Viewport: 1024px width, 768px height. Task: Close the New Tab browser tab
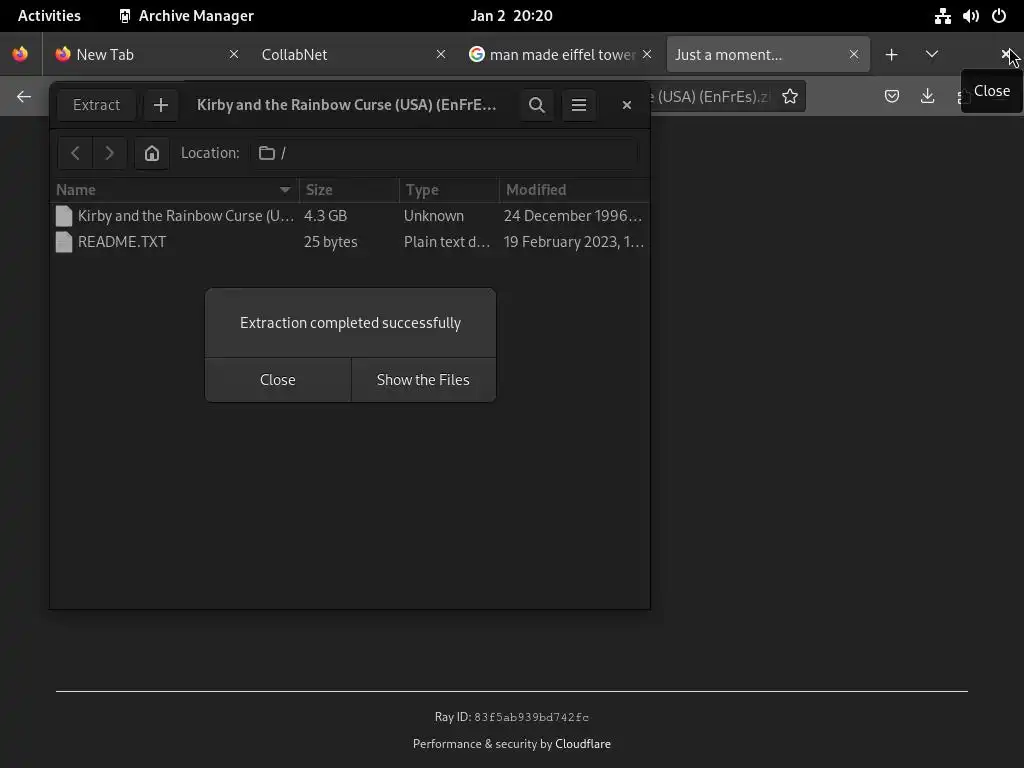234,55
